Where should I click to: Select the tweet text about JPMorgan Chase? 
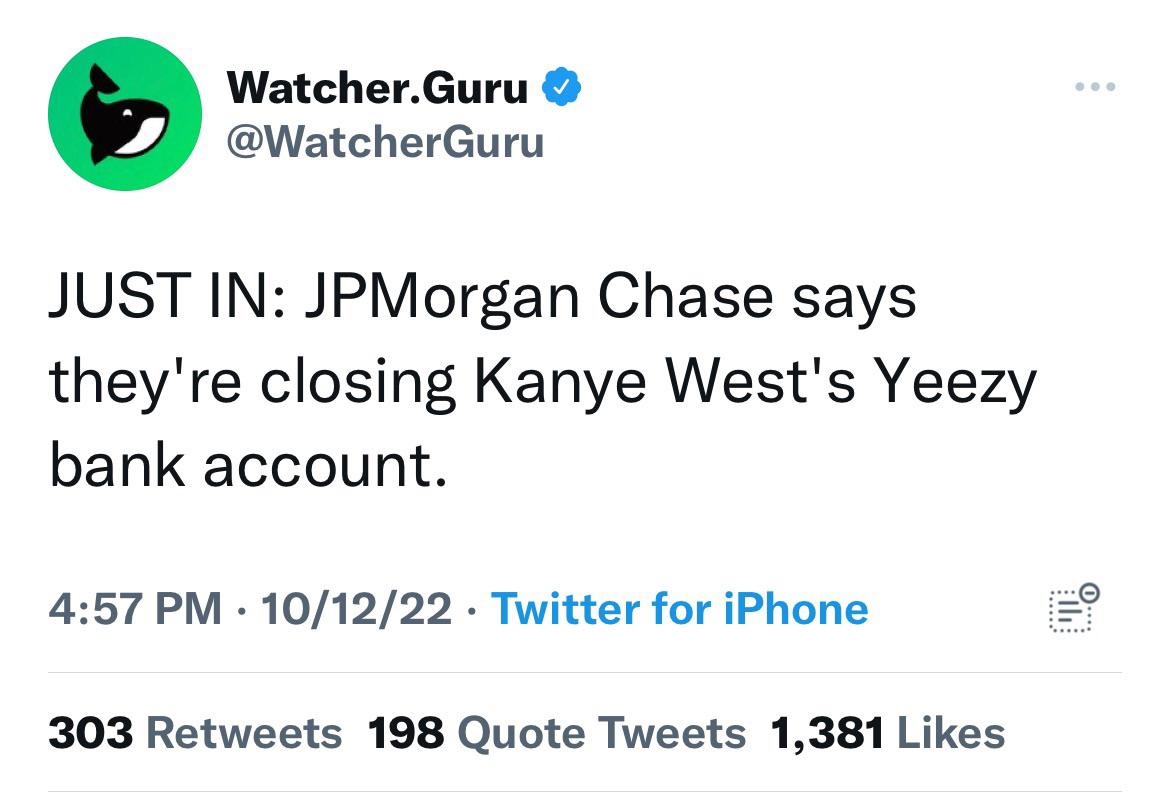(x=484, y=294)
